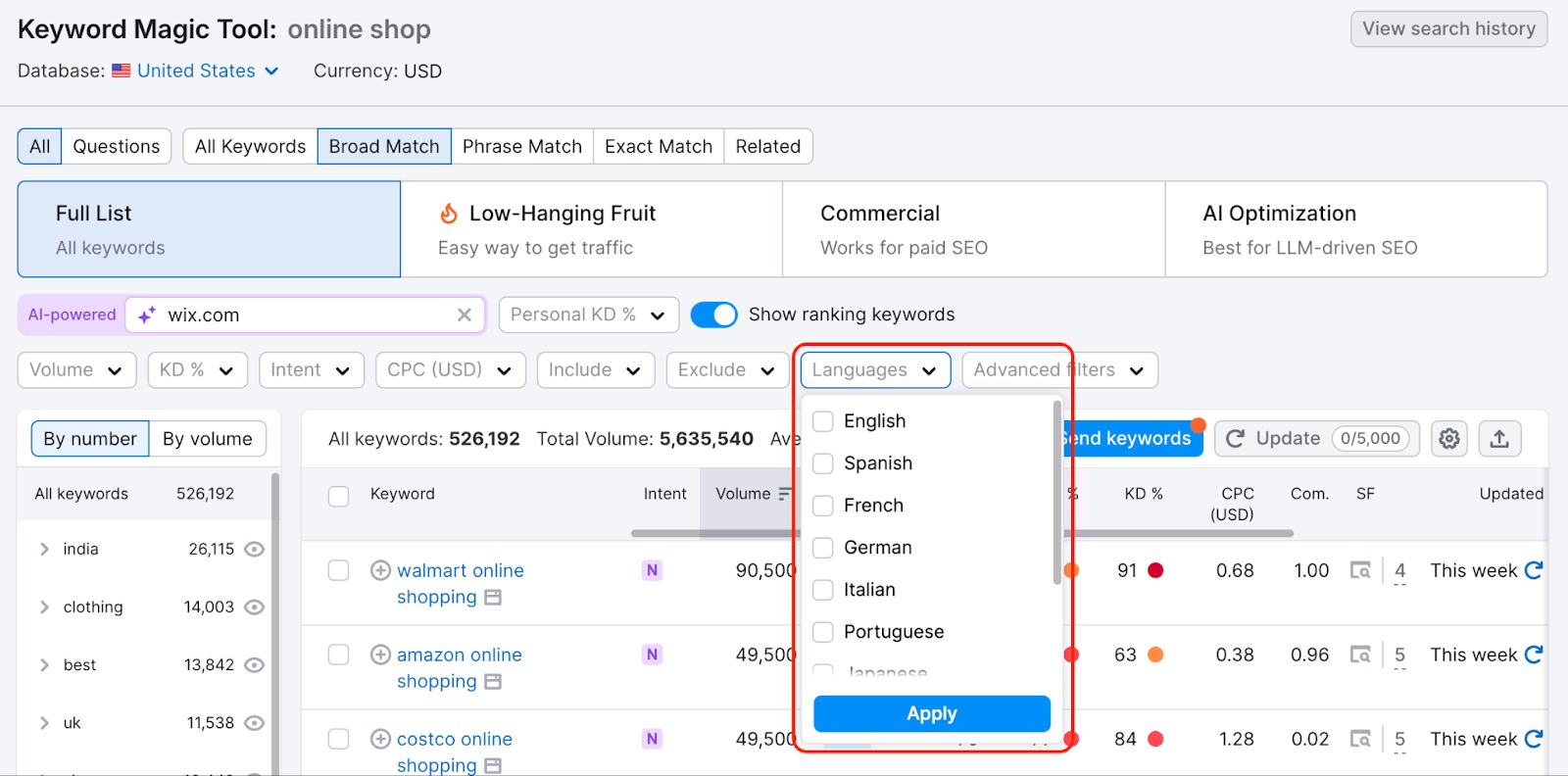Click View search history button
This screenshot has width=1568, height=776.
tap(1448, 29)
